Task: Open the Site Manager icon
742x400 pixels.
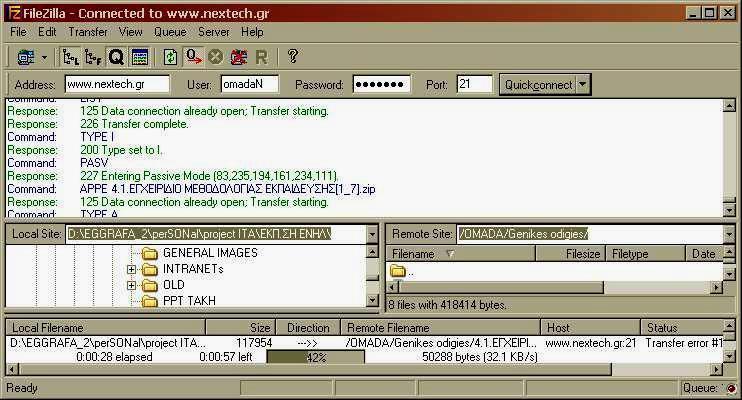Action: pyautogui.click(x=26, y=57)
